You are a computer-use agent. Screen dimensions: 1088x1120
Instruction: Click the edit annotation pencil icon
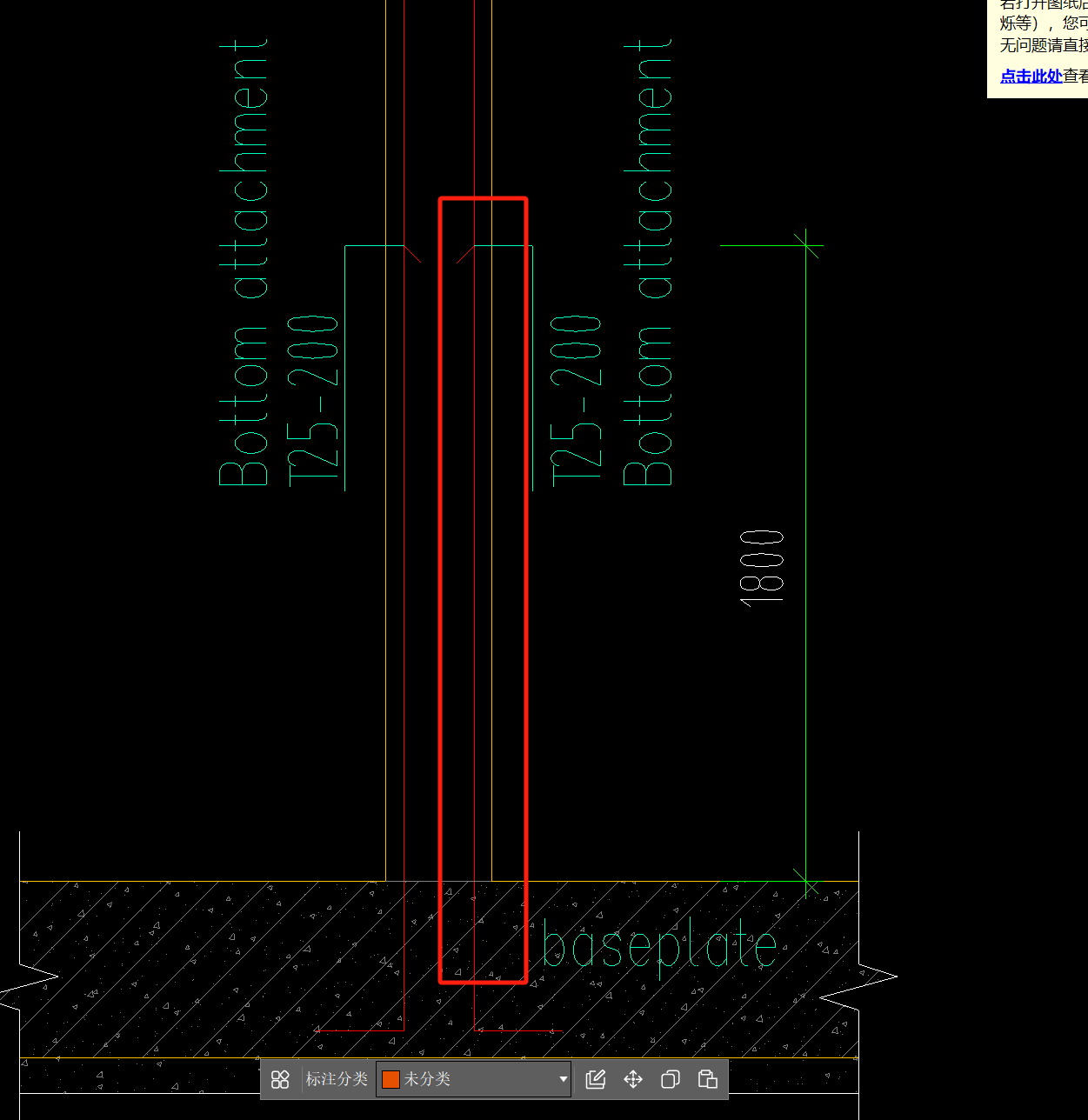(596, 1079)
